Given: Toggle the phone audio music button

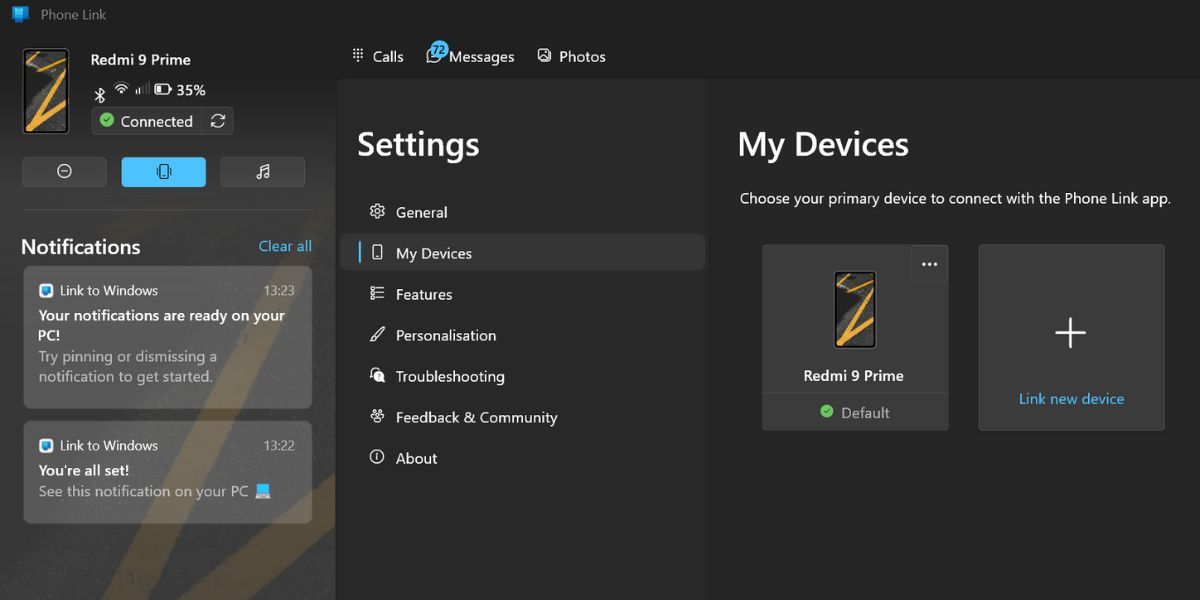Looking at the screenshot, I should click(263, 172).
